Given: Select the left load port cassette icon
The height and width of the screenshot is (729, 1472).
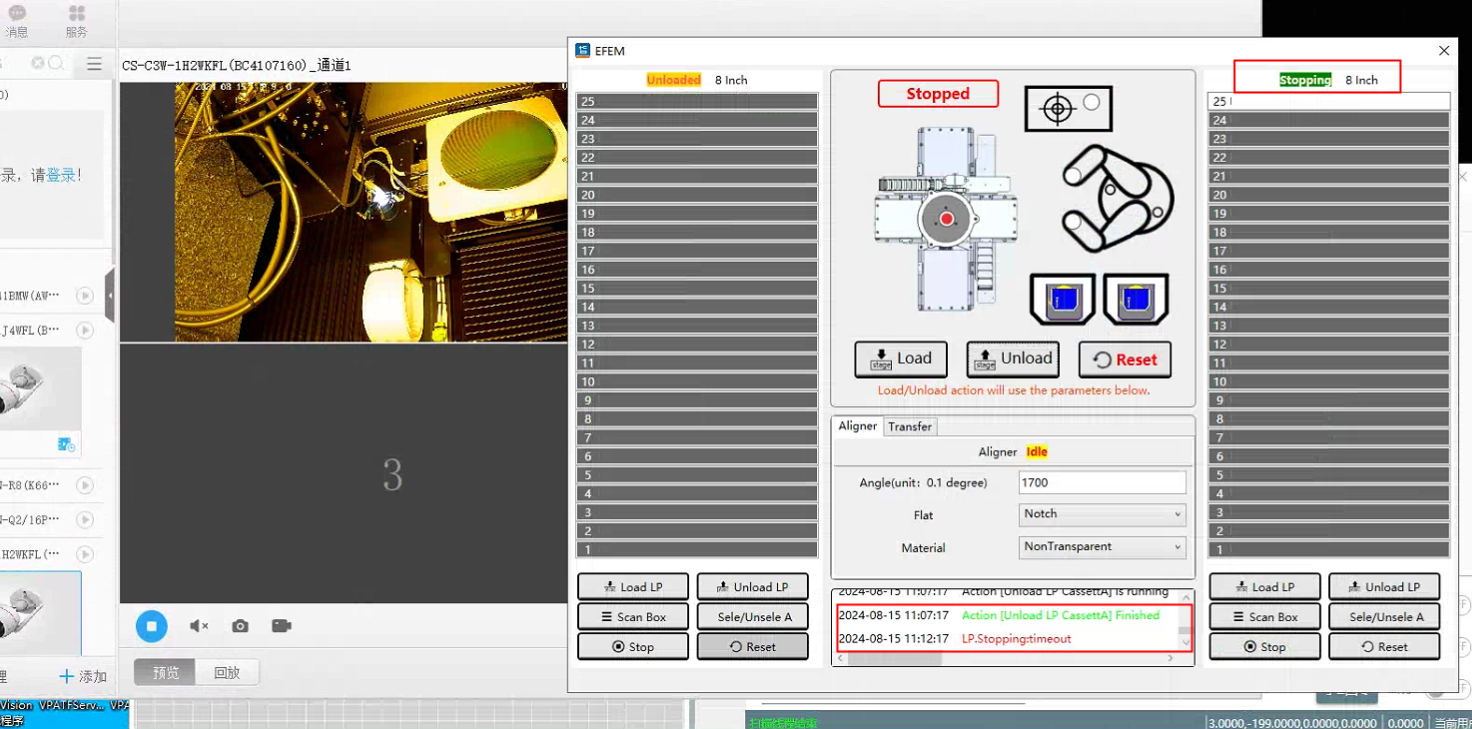Looking at the screenshot, I should click(x=1062, y=299).
